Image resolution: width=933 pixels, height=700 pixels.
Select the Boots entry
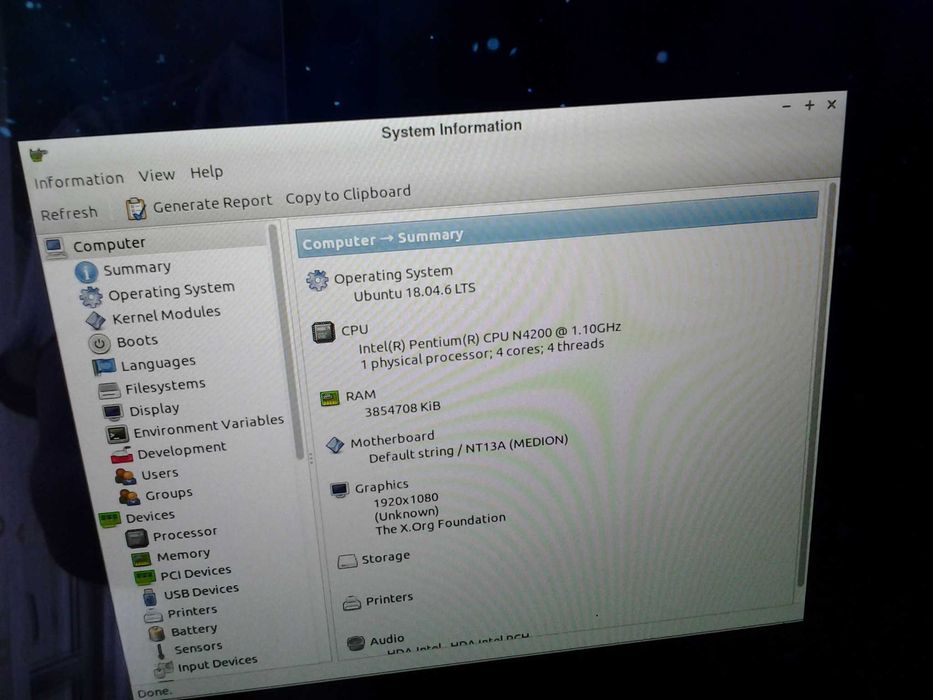pos(137,341)
